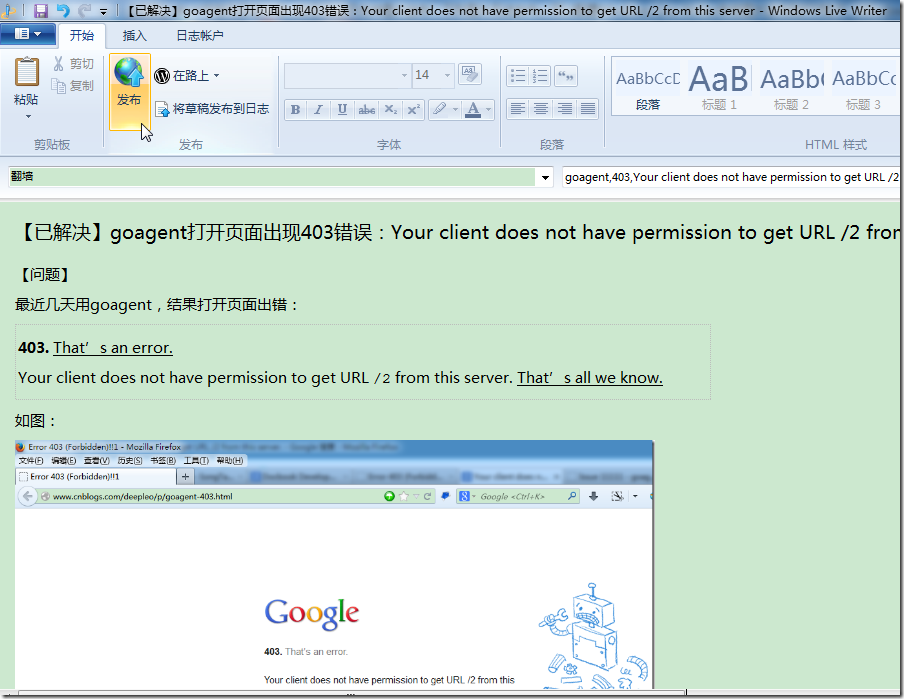Click the 复制 copy button
Screen dimensions: 904x699
click(73, 85)
